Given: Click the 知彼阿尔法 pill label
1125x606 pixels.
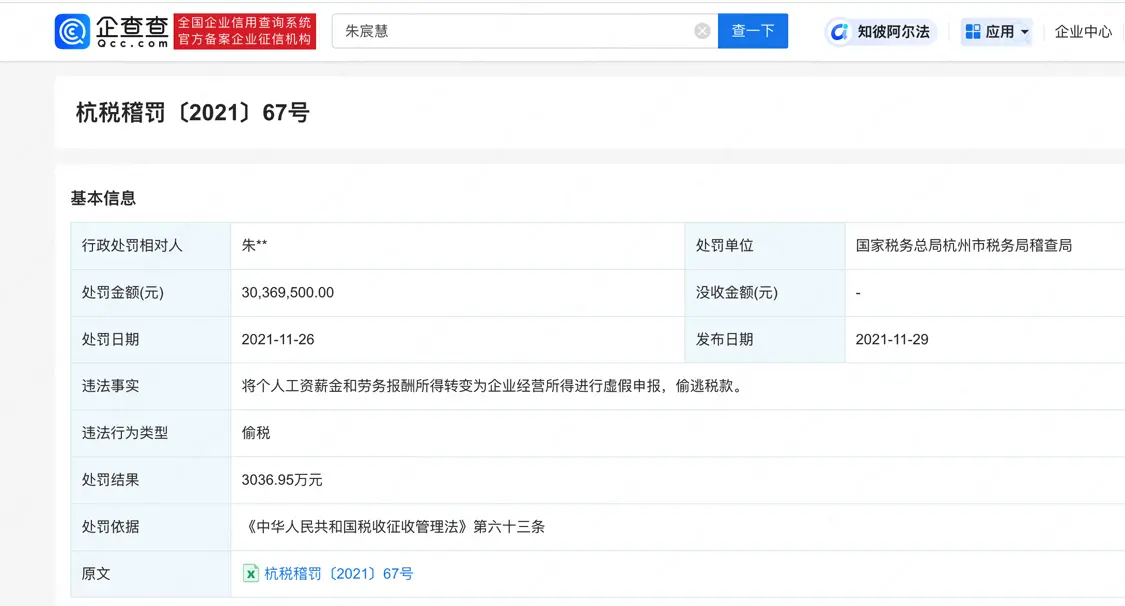Looking at the screenshot, I should (x=893, y=31).
